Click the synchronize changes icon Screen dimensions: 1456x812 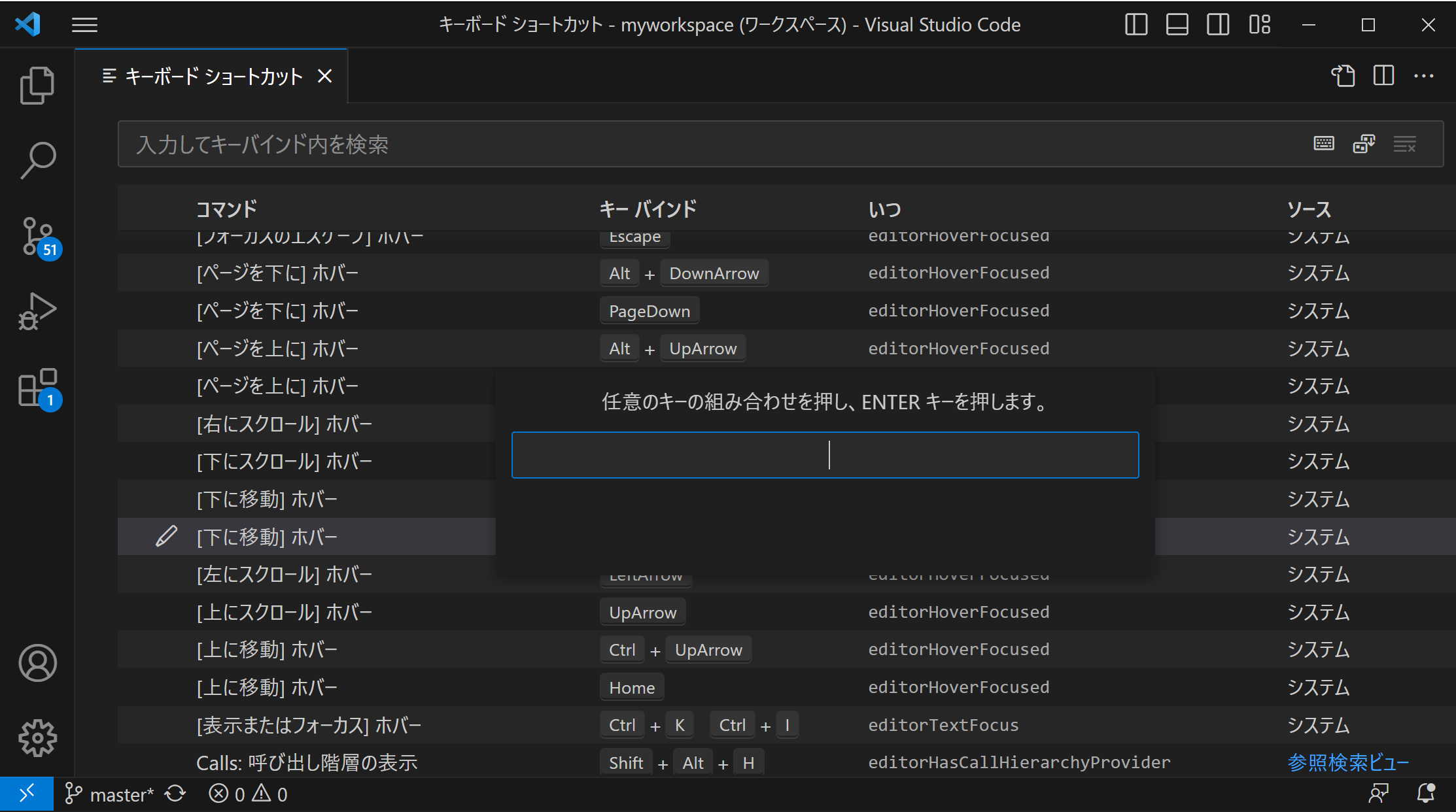pos(175,794)
